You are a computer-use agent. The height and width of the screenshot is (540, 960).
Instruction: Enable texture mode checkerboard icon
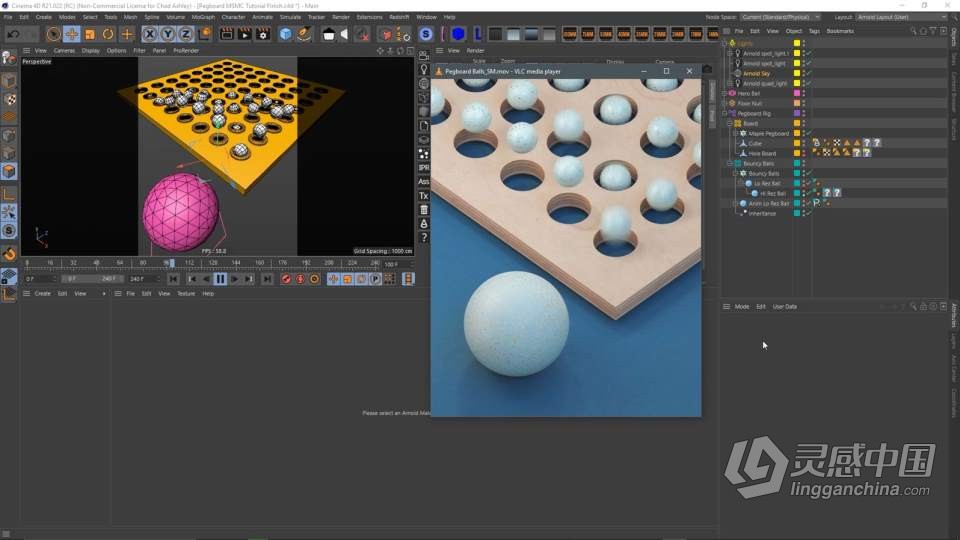pos(9,99)
